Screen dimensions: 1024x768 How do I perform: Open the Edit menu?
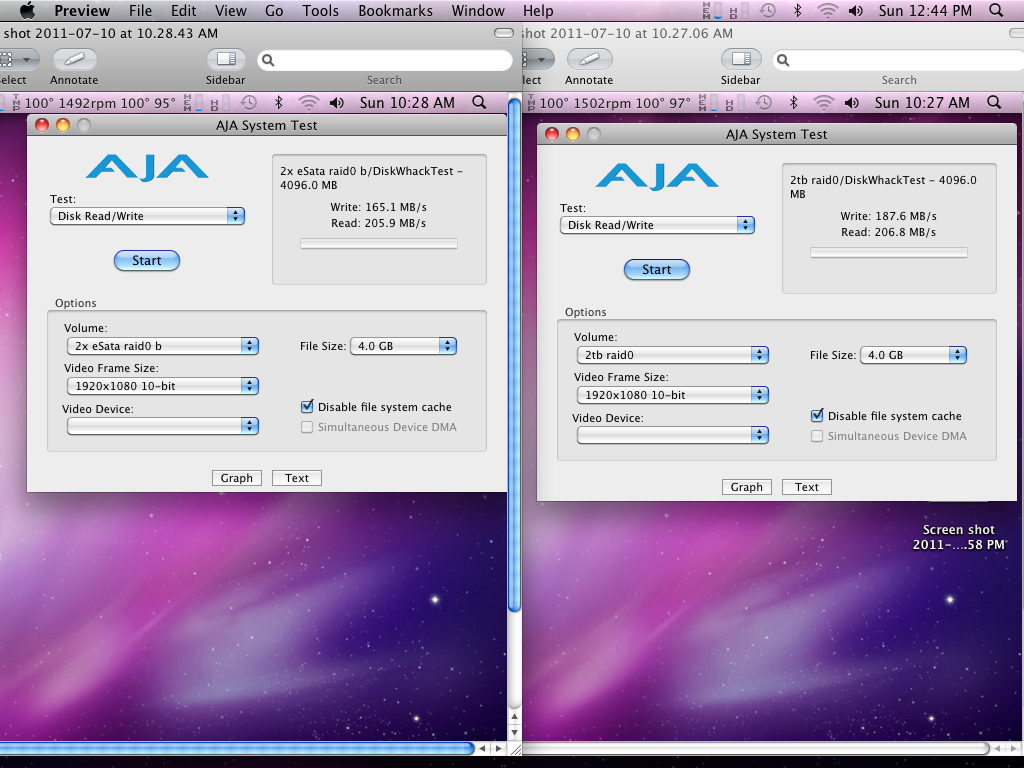(x=184, y=10)
